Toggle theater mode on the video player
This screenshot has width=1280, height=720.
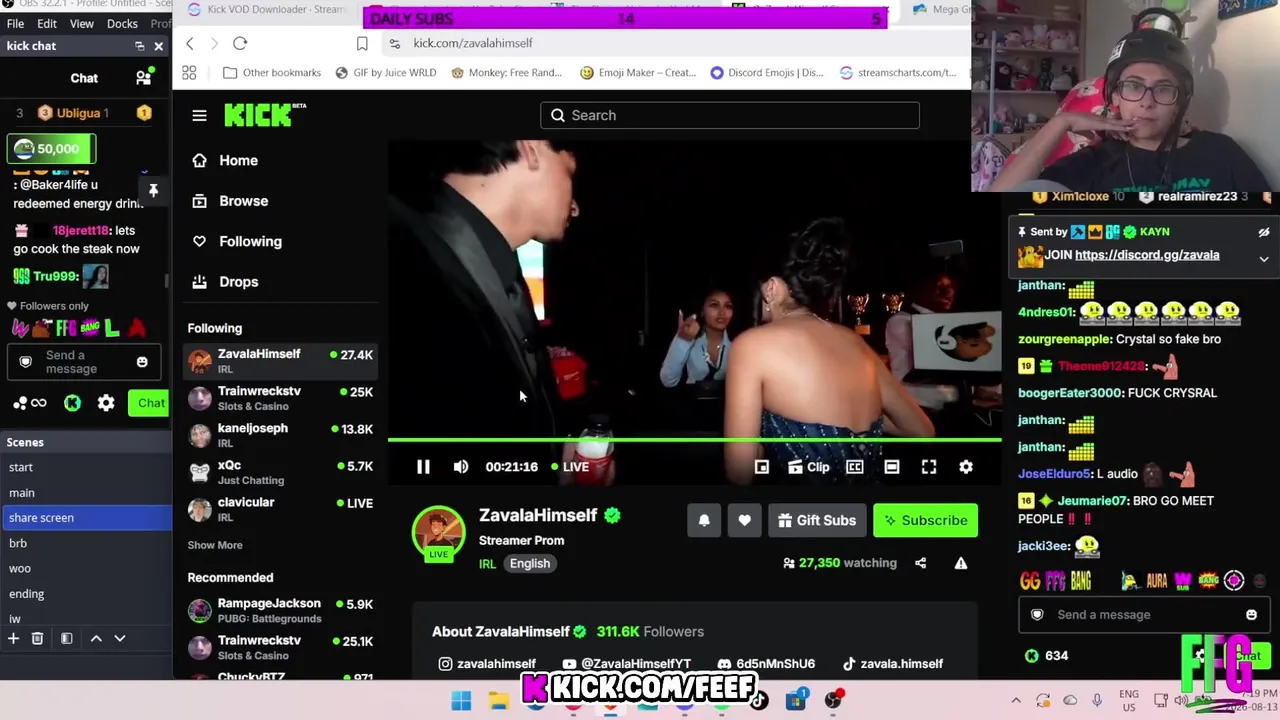[892, 467]
